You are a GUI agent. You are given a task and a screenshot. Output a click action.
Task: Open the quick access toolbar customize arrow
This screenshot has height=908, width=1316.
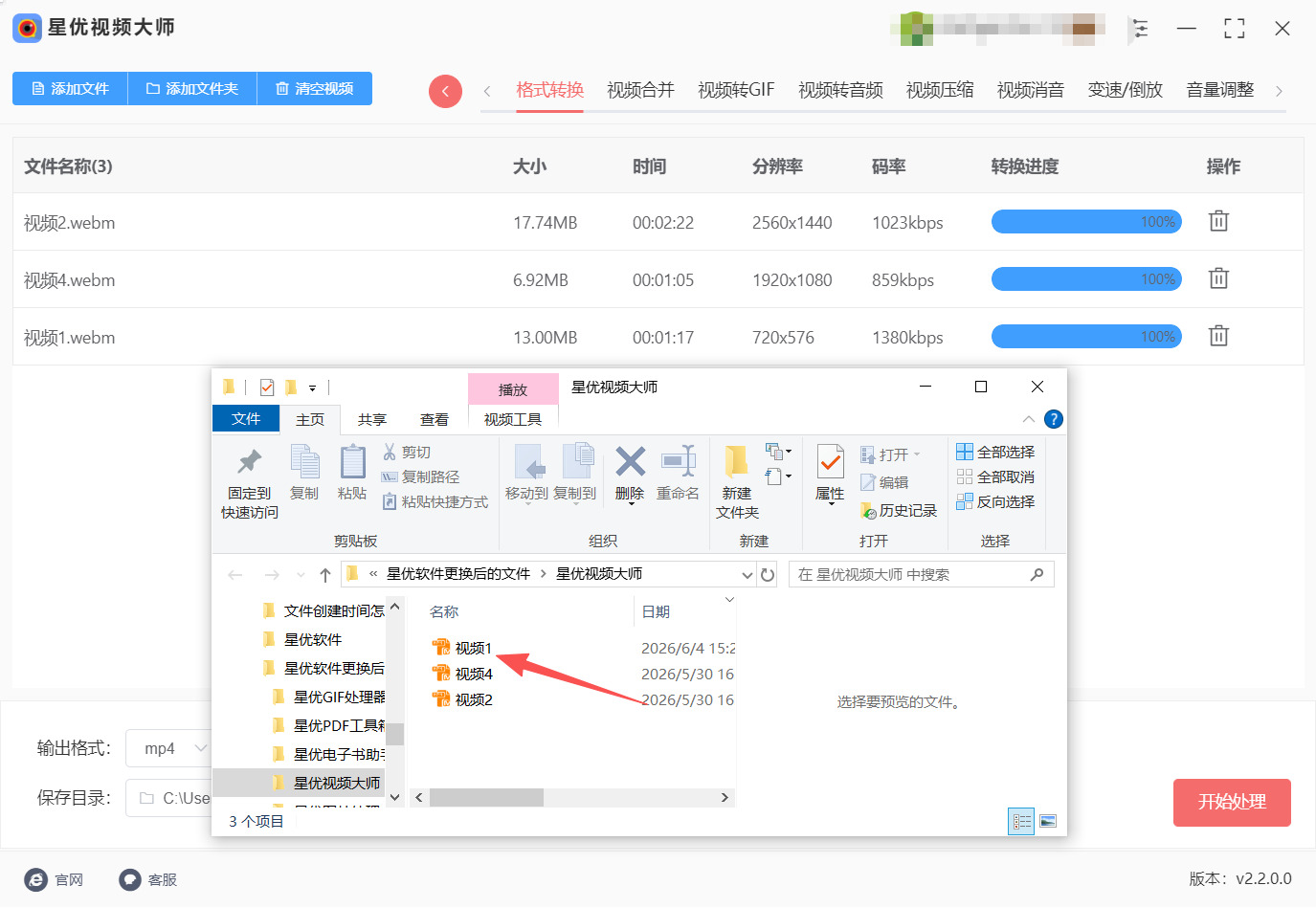pos(312,388)
